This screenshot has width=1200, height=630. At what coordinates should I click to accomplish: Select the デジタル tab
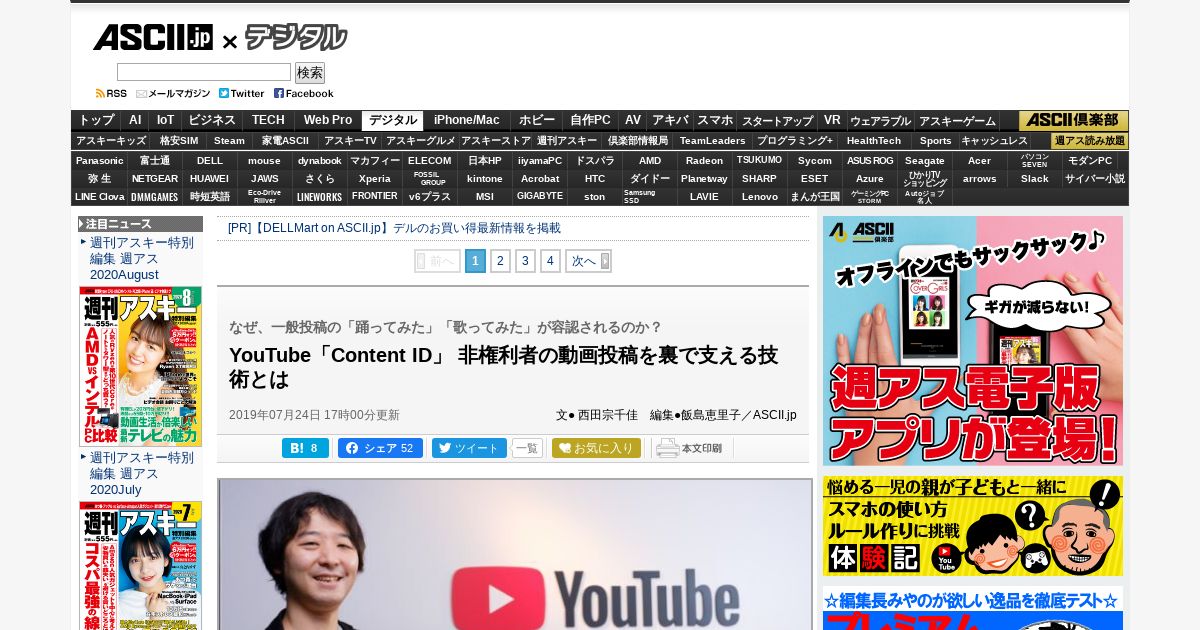pyautogui.click(x=393, y=120)
